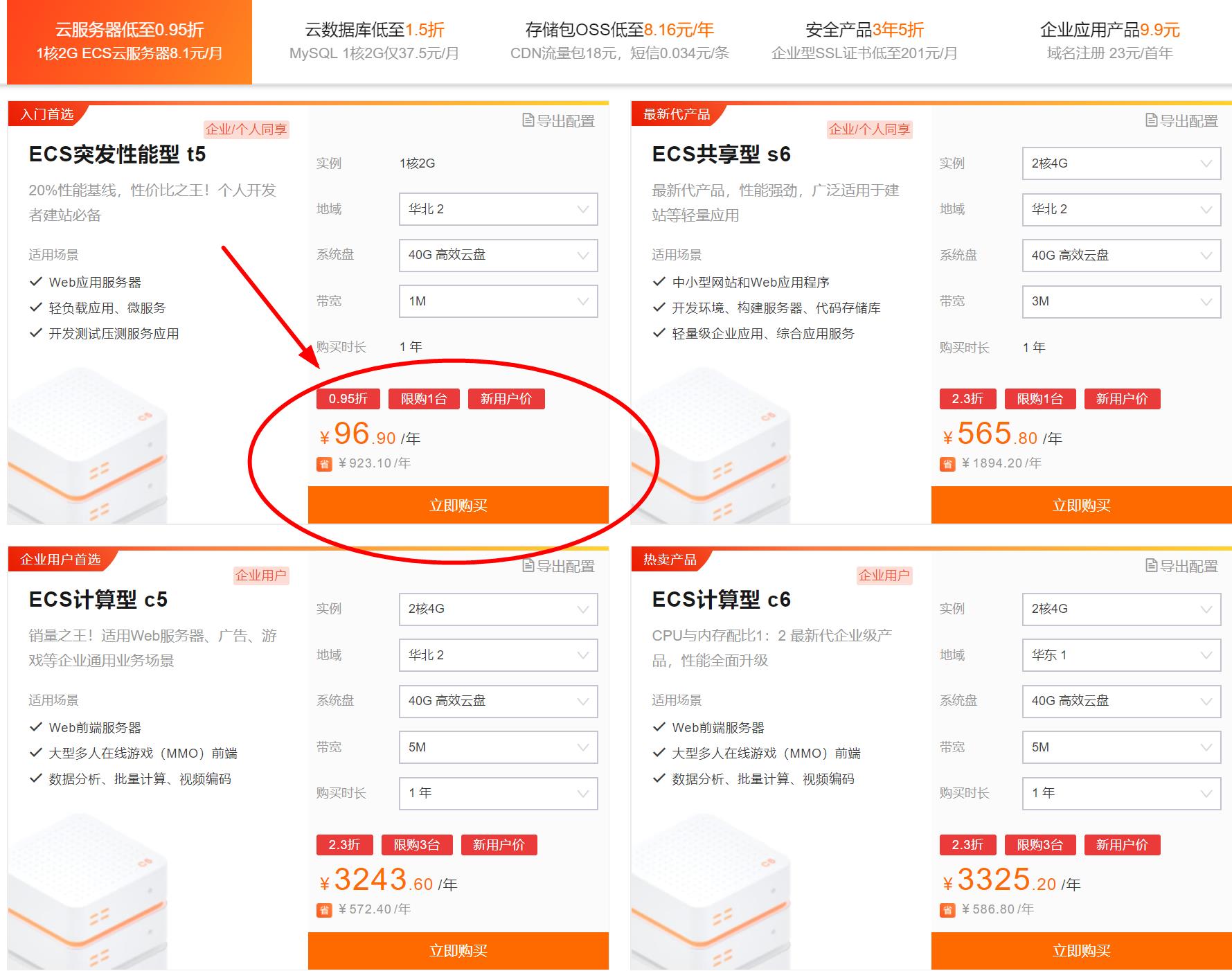The height and width of the screenshot is (971, 1232).
Task: Click export config icon on ECS s6 card
Action: point(1152,121)
